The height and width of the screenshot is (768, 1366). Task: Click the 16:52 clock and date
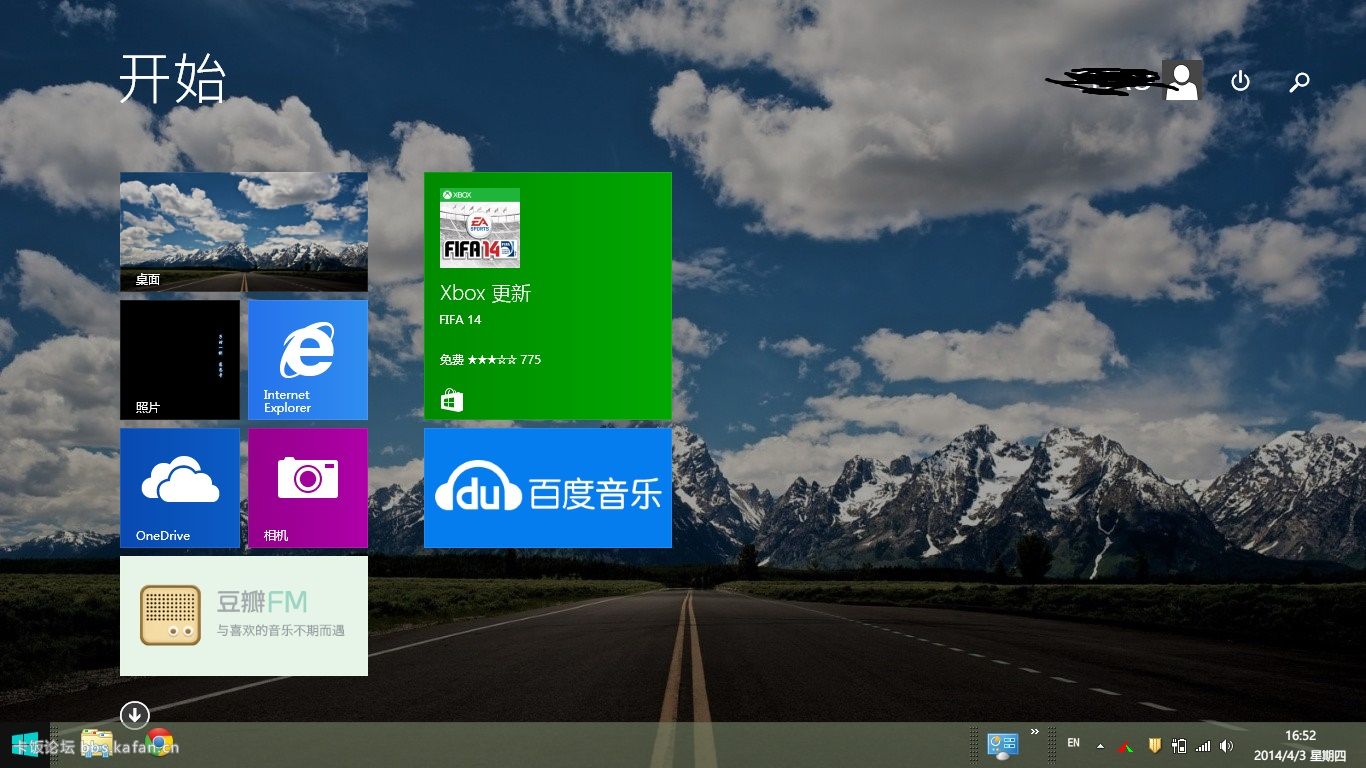[x=1300, y=745]
